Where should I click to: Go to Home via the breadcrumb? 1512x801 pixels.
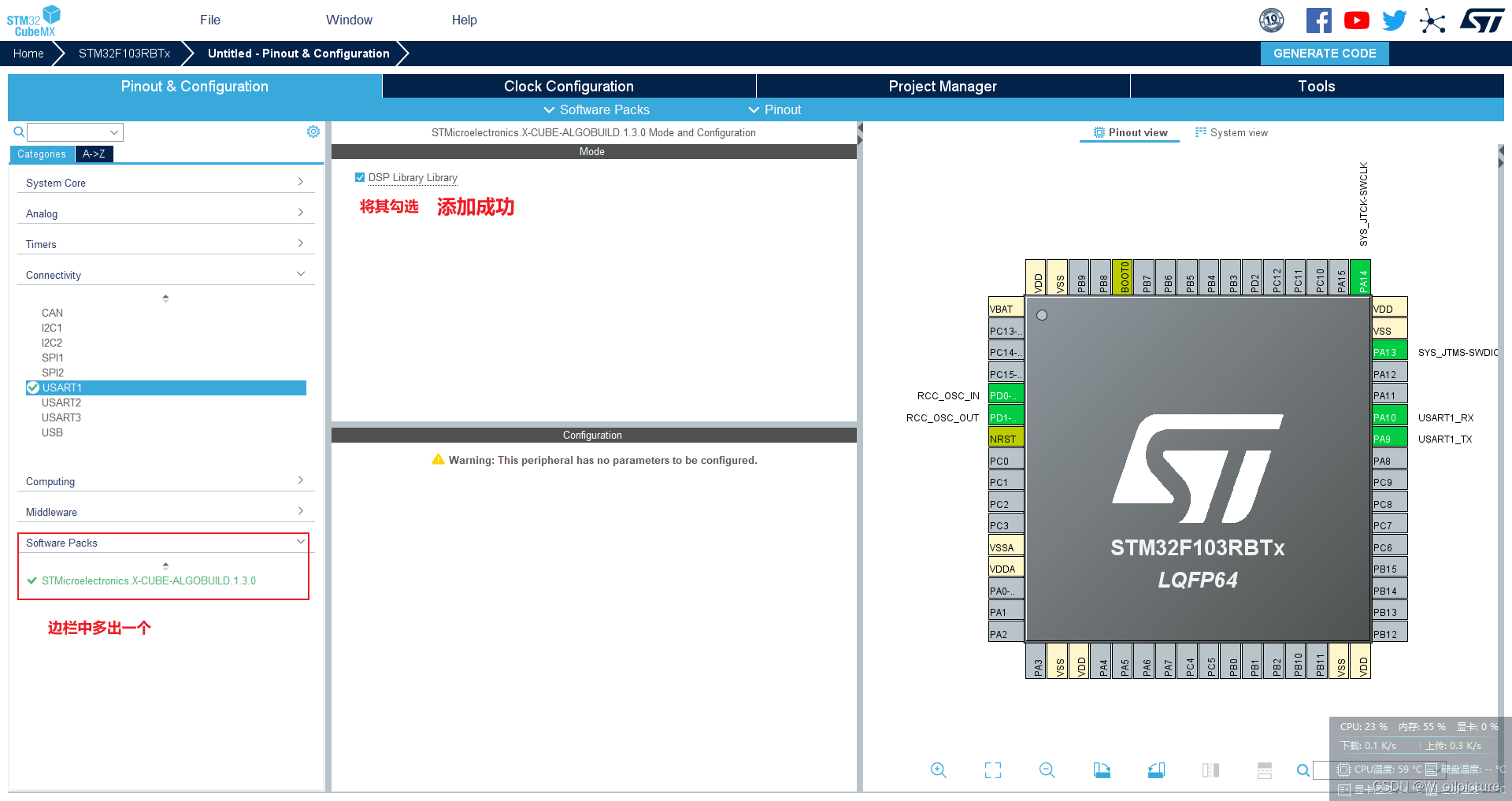[28, 54]
